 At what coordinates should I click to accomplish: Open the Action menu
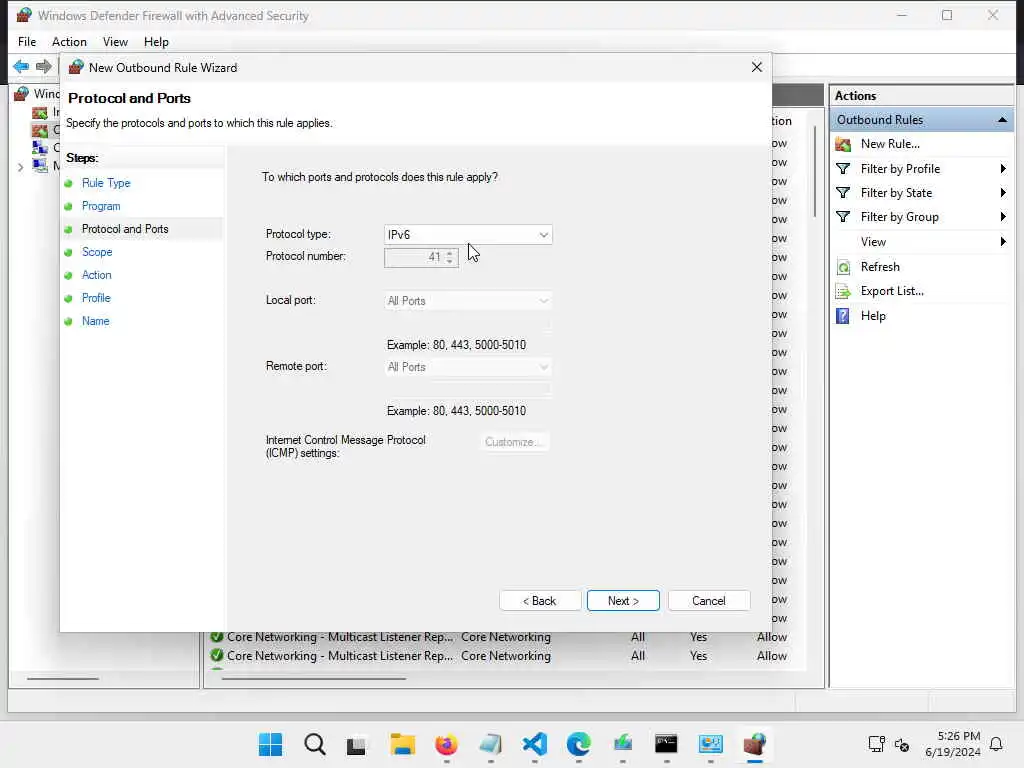(69, 42)
